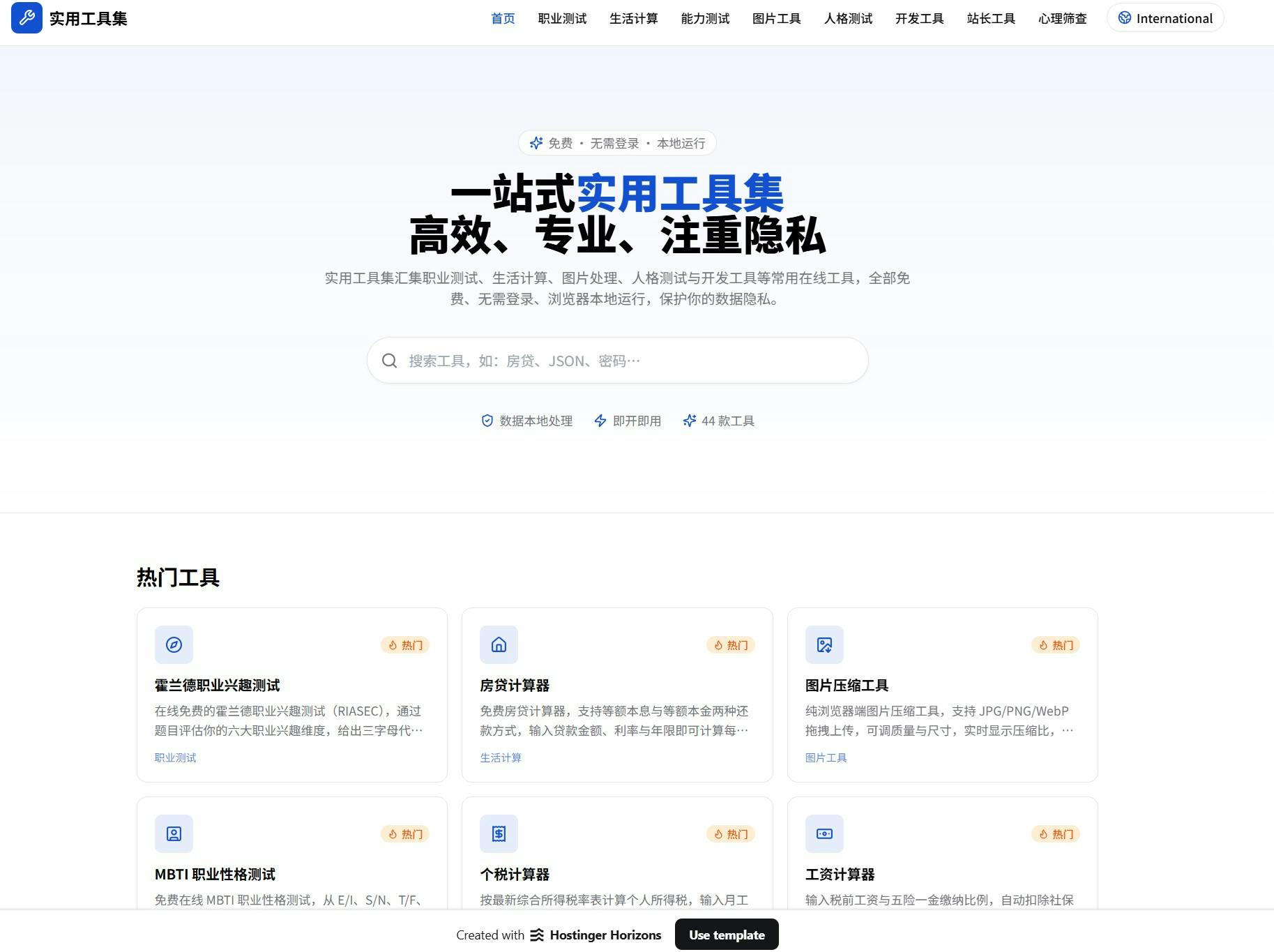Click the lightning icon next to 即开即用
The image size is (1274, 952).
[600, 421]
